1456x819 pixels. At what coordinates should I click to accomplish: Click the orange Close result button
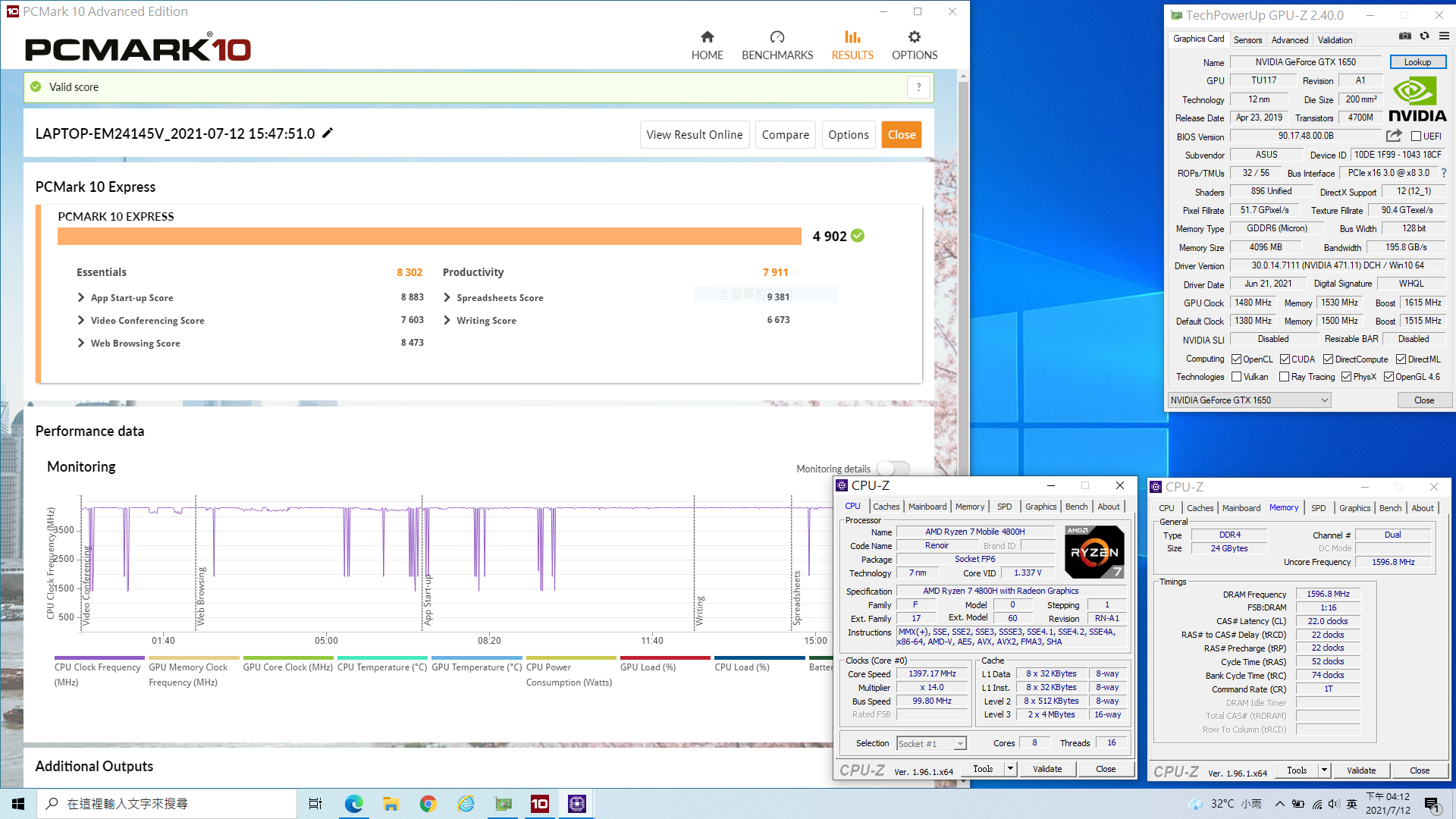(x=901, y=135)
